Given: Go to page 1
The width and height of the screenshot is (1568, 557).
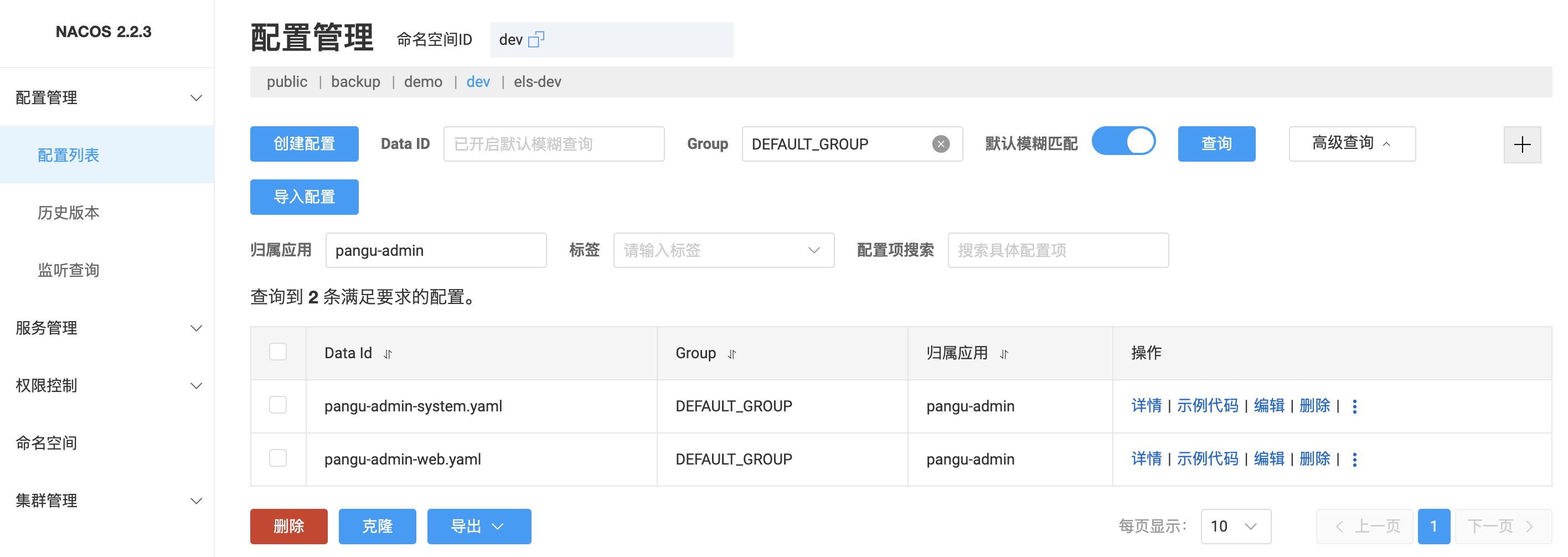Looking at the screenshot, I should pyautogui.click(x=1433, y=527).
